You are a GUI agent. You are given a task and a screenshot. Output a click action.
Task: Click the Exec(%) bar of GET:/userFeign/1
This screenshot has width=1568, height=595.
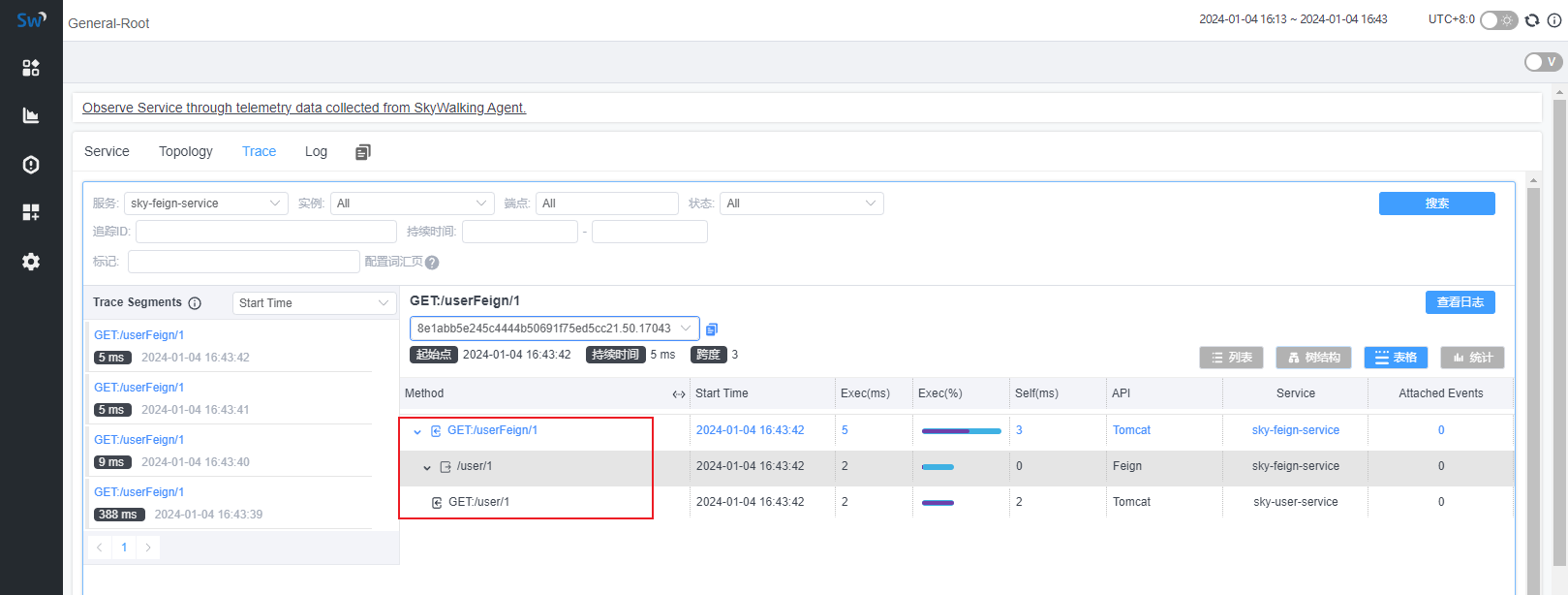[x=961, y=431]
